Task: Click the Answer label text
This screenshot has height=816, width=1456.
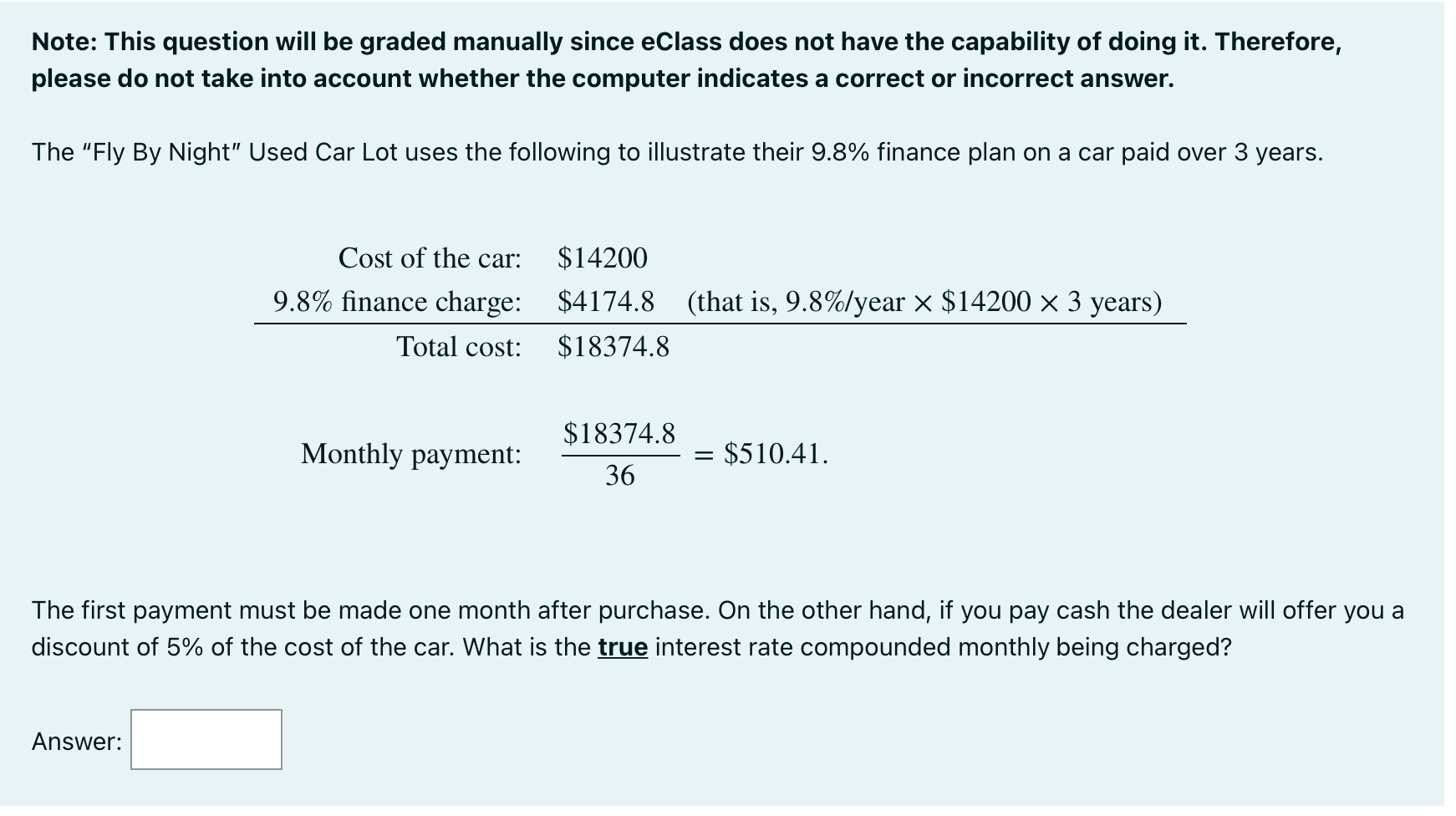Action: 77,739
